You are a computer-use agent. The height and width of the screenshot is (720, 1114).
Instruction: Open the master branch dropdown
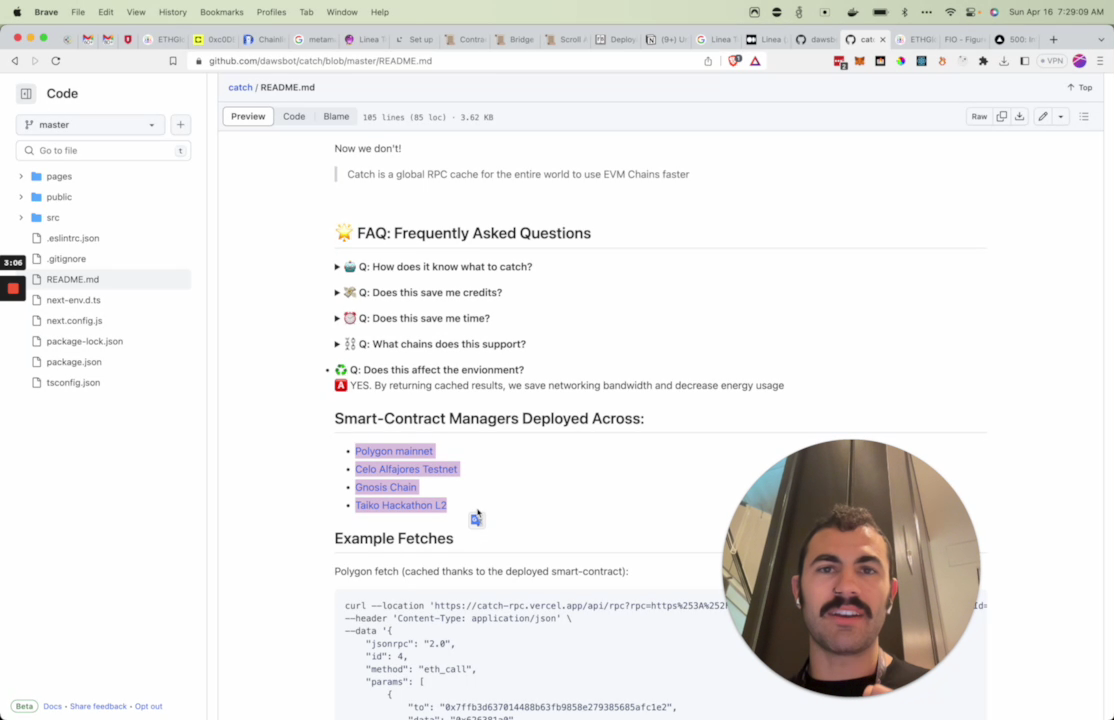pyautogui.click(x=90, y=125)
